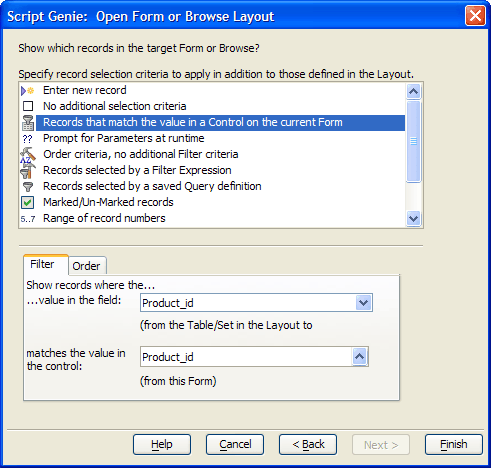The width and height of the screenshot is (491, 468).
Task: Cancel the Script Genie dialog
Action: point(235,445)
